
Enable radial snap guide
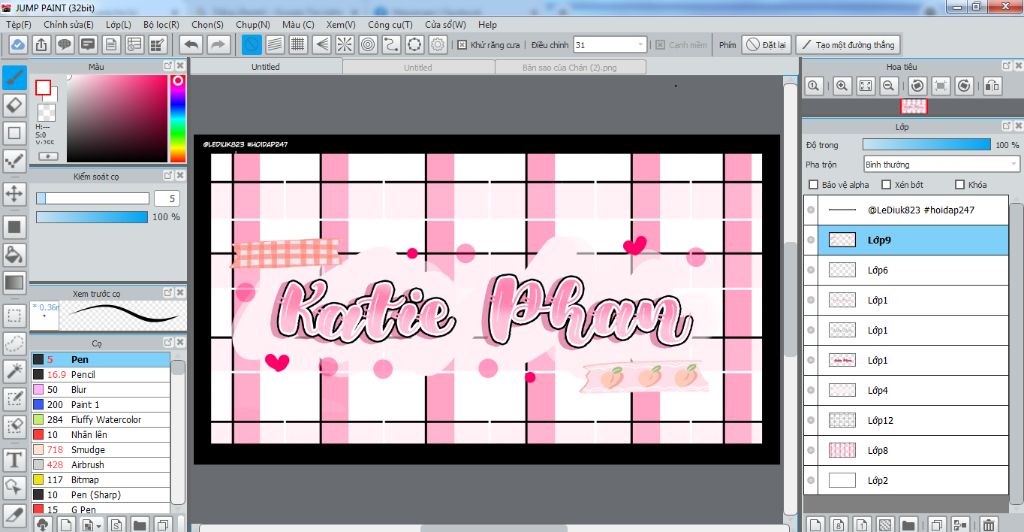[345, 44]
